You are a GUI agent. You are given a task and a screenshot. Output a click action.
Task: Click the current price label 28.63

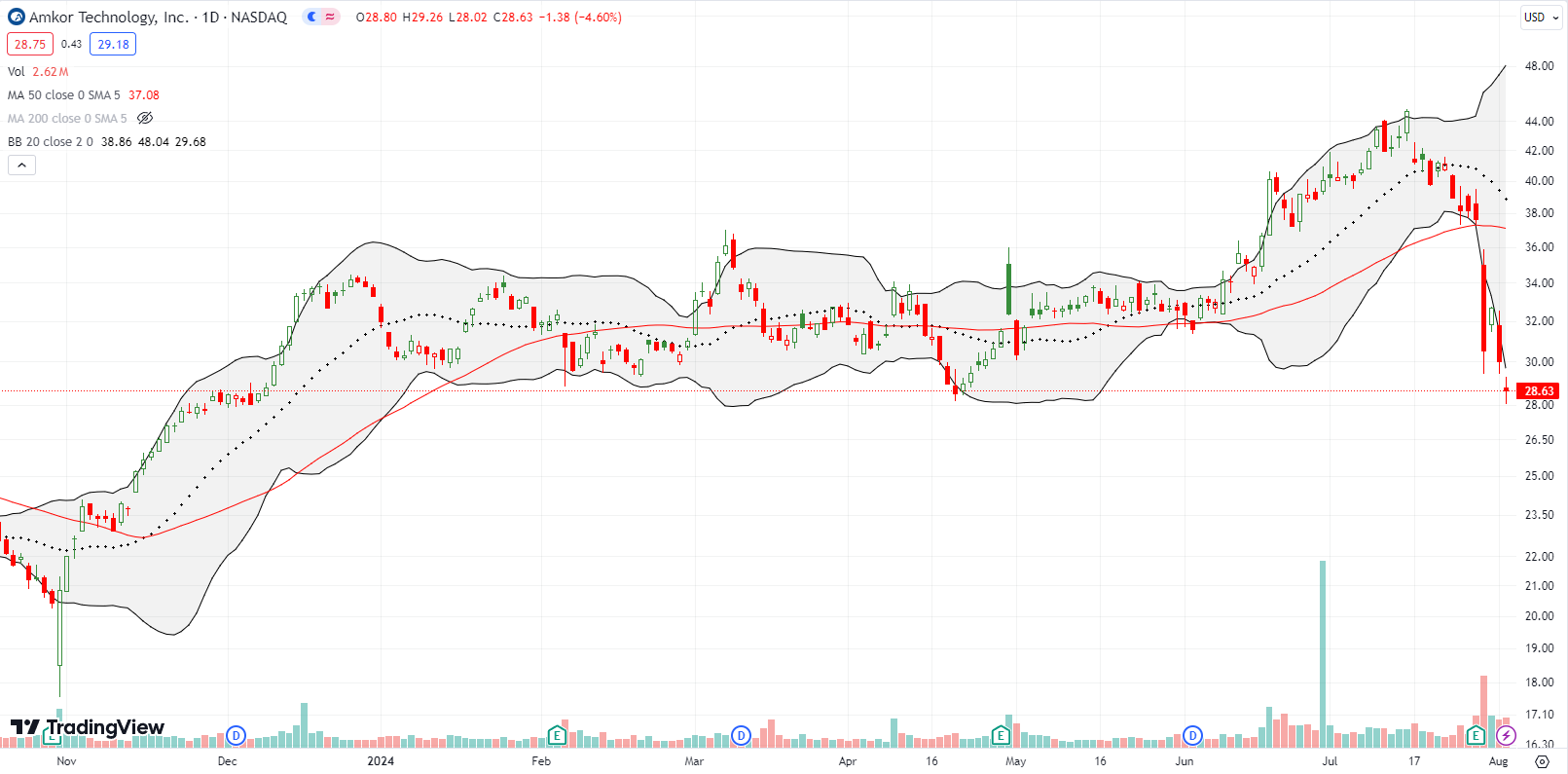pyautogui.click(x=1539, y=390)
